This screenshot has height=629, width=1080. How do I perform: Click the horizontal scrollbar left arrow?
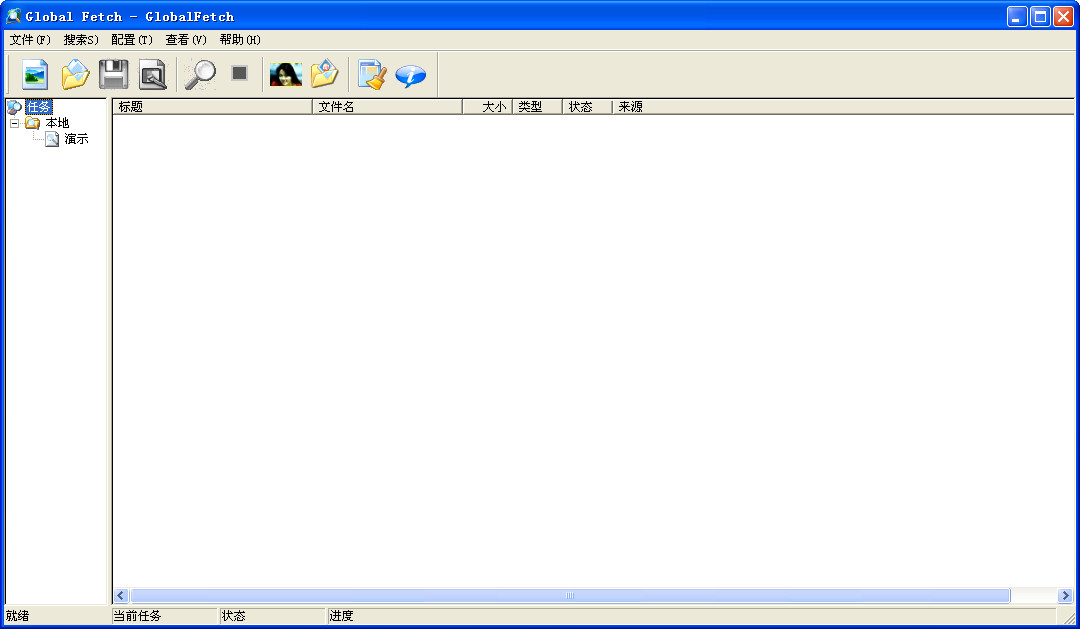pos(121,595)
